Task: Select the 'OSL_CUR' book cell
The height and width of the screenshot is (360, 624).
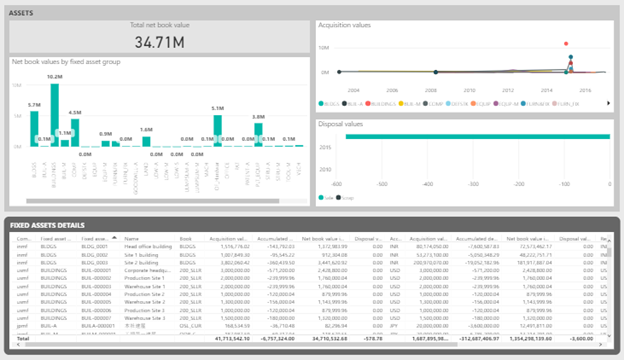Action: [x=190, y=326]
